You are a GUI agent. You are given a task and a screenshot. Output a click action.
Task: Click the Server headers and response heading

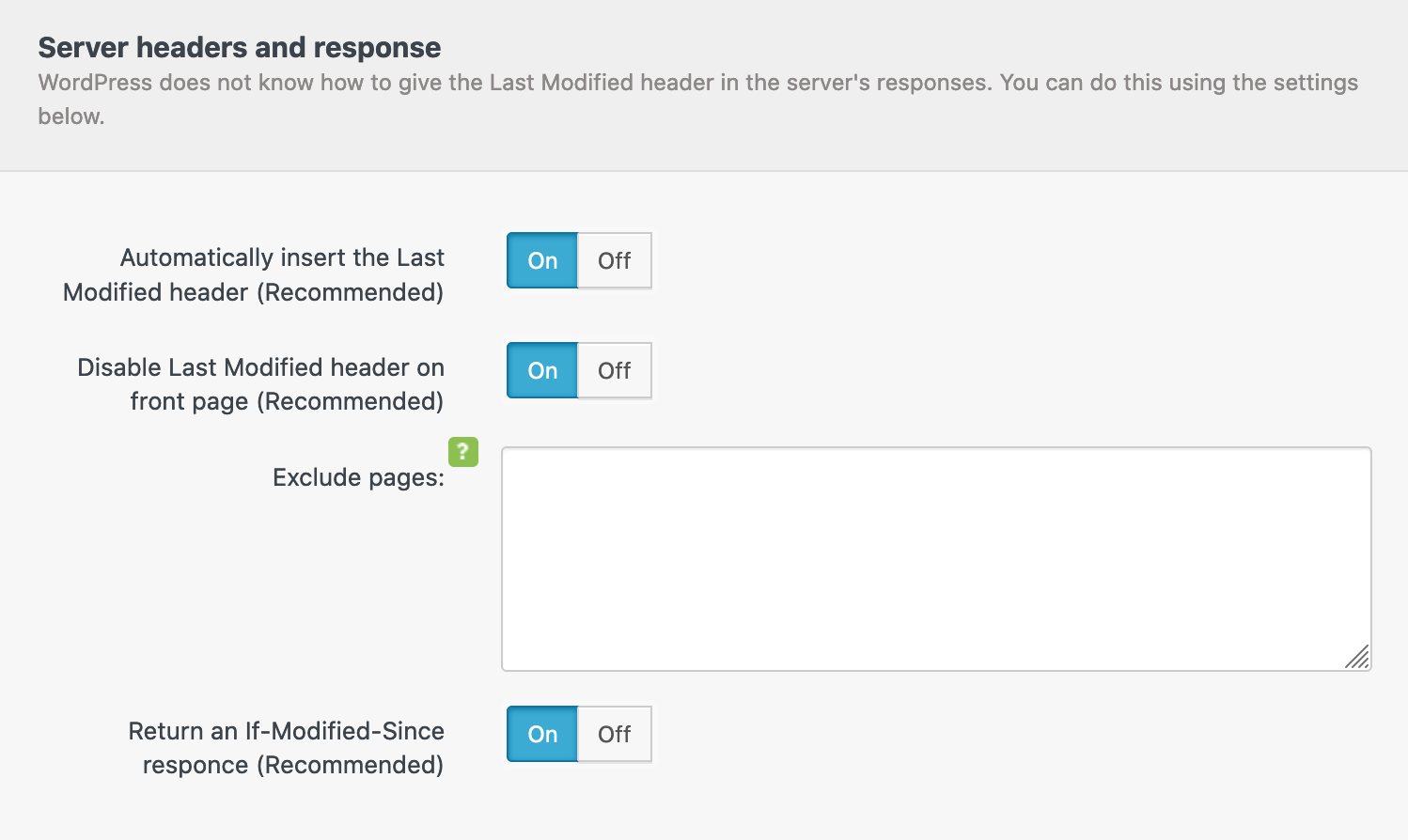tap(239, 47)
